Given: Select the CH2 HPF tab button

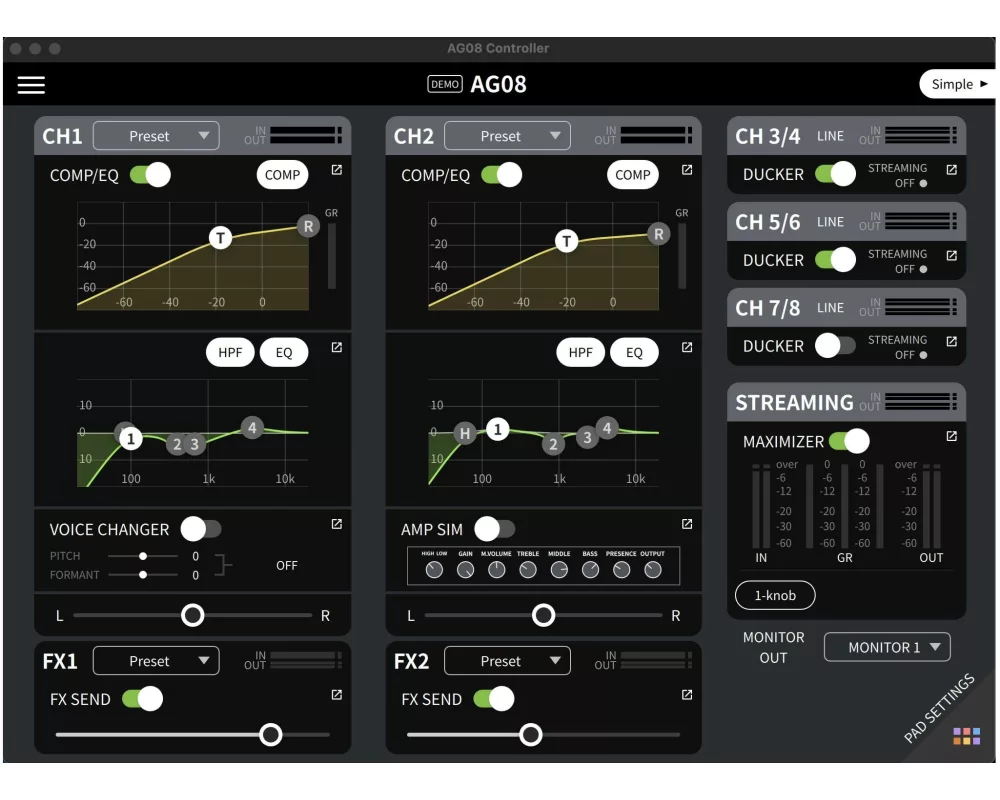Looking at the screenshot, I should 581,353.
